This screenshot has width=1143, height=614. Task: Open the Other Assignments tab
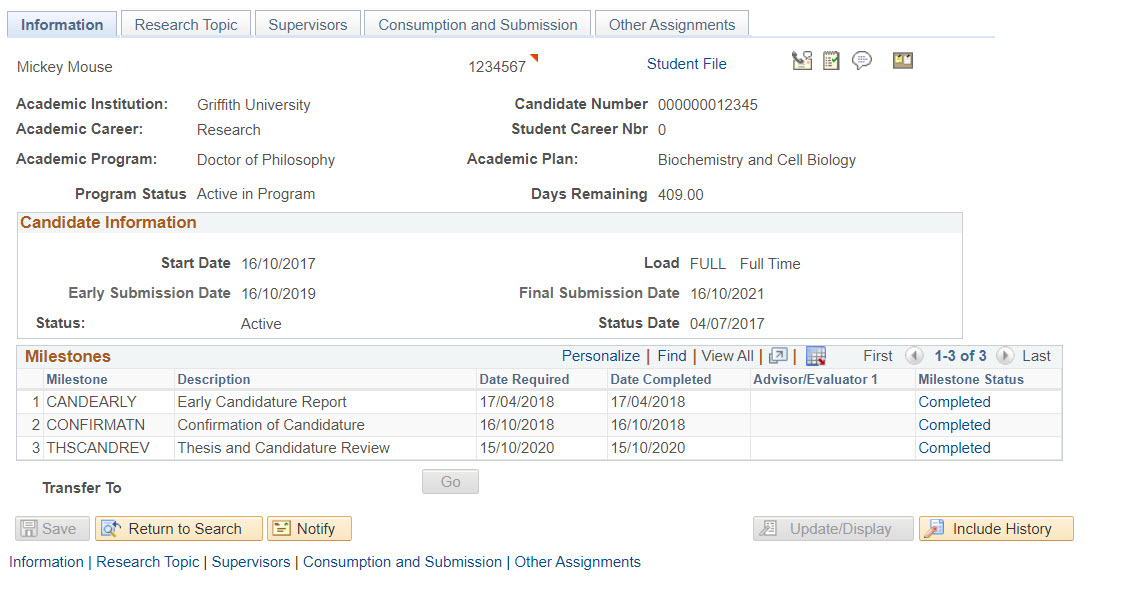(671, 25)
